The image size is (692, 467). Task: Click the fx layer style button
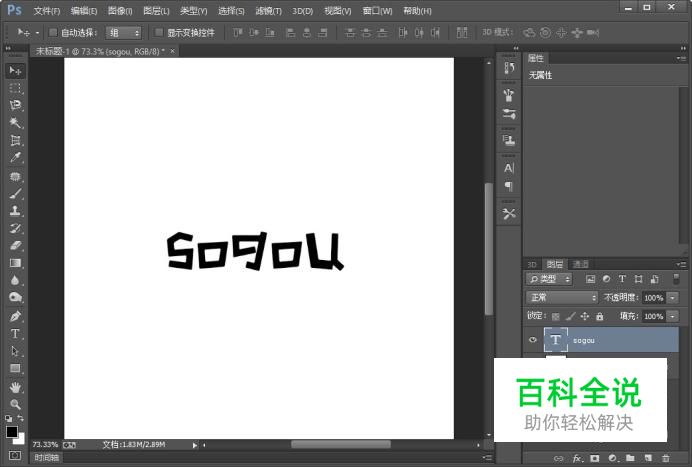click(577, 458)
